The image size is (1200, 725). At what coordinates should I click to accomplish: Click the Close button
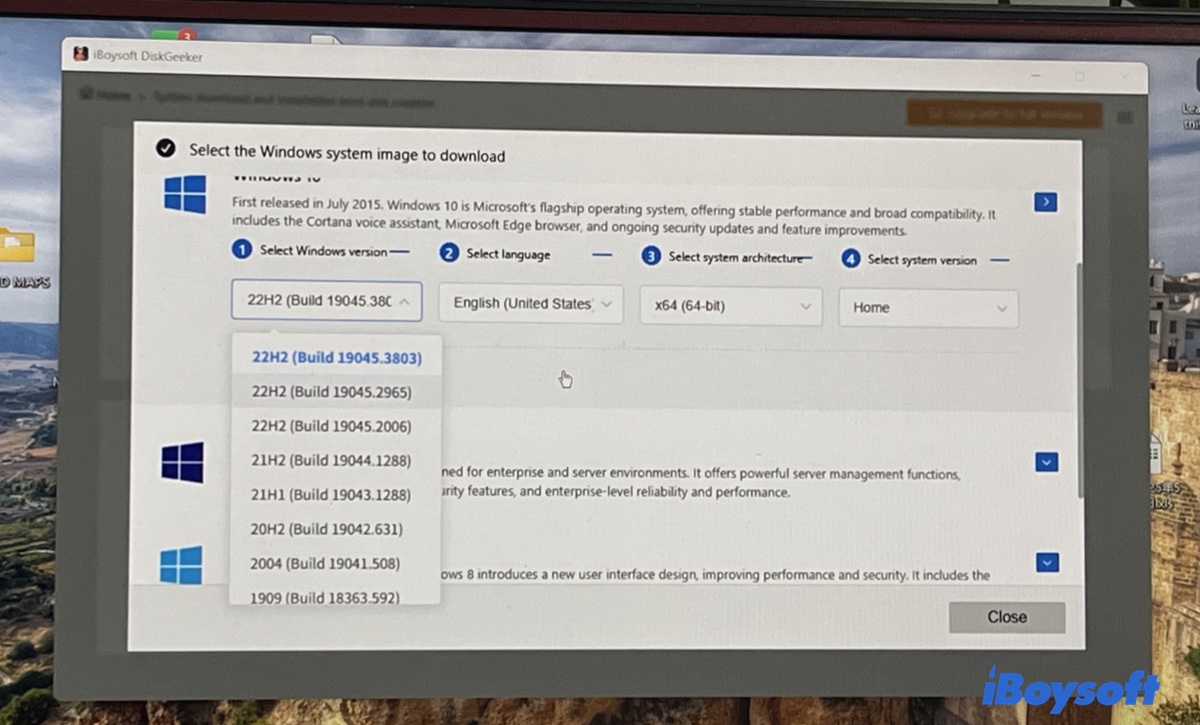pyautogui.click(x=1007, y=617)
